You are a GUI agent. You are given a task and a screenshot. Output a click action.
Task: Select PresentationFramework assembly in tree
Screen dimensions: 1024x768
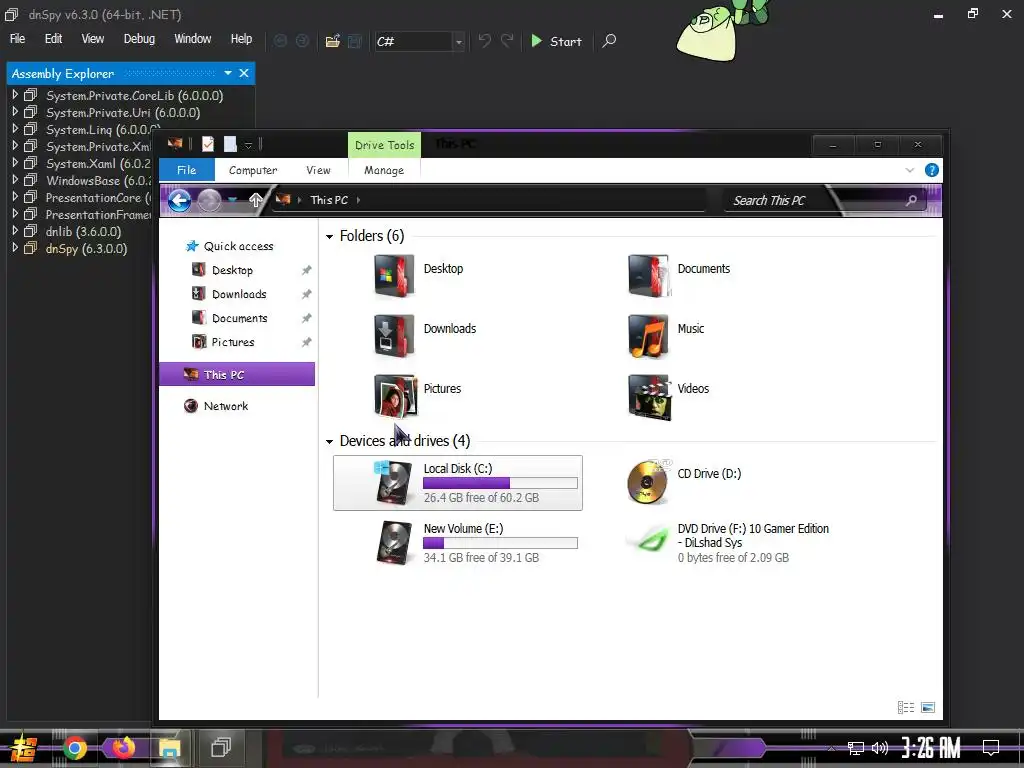point(98,214)
